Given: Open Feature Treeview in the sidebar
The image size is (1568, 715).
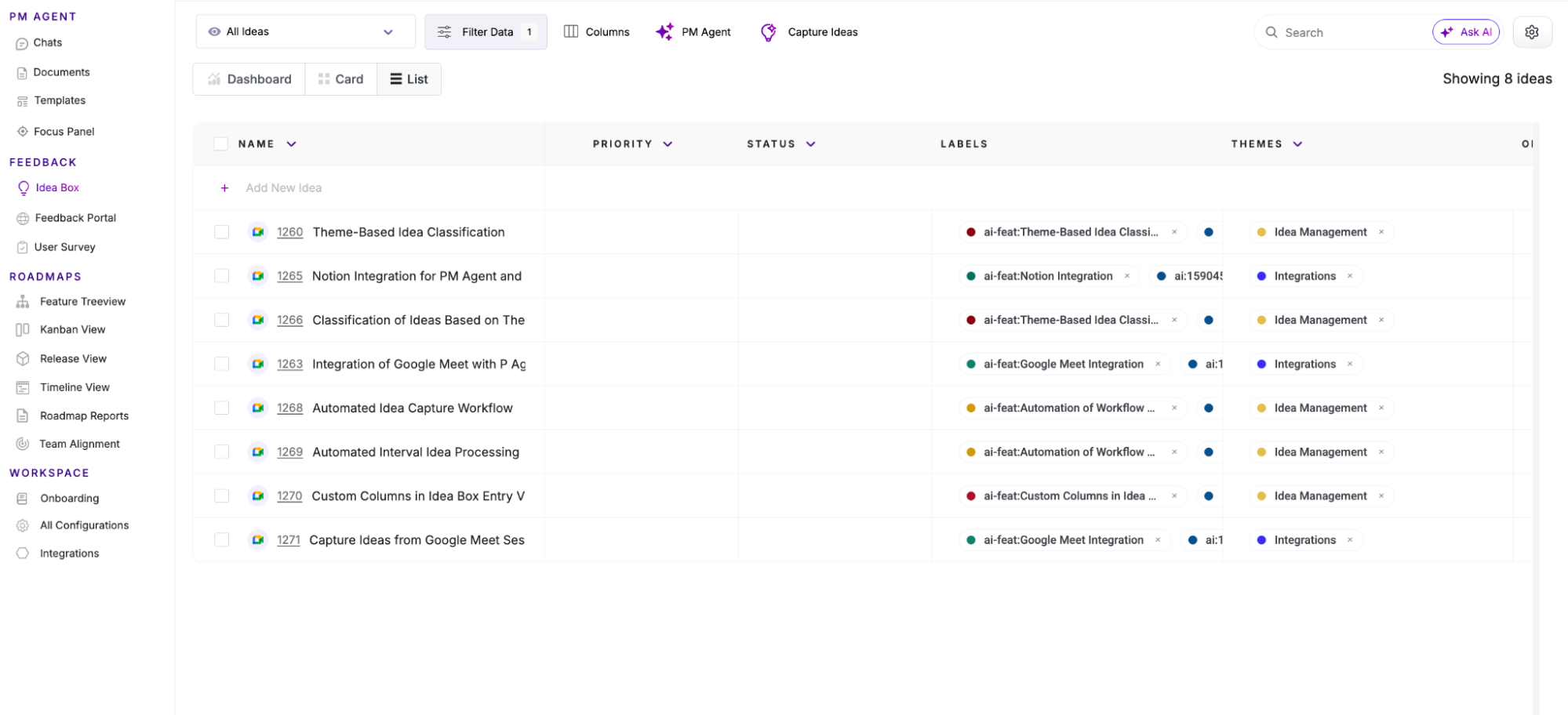Looking at the screenshot, I should click(x=82, y=302).
